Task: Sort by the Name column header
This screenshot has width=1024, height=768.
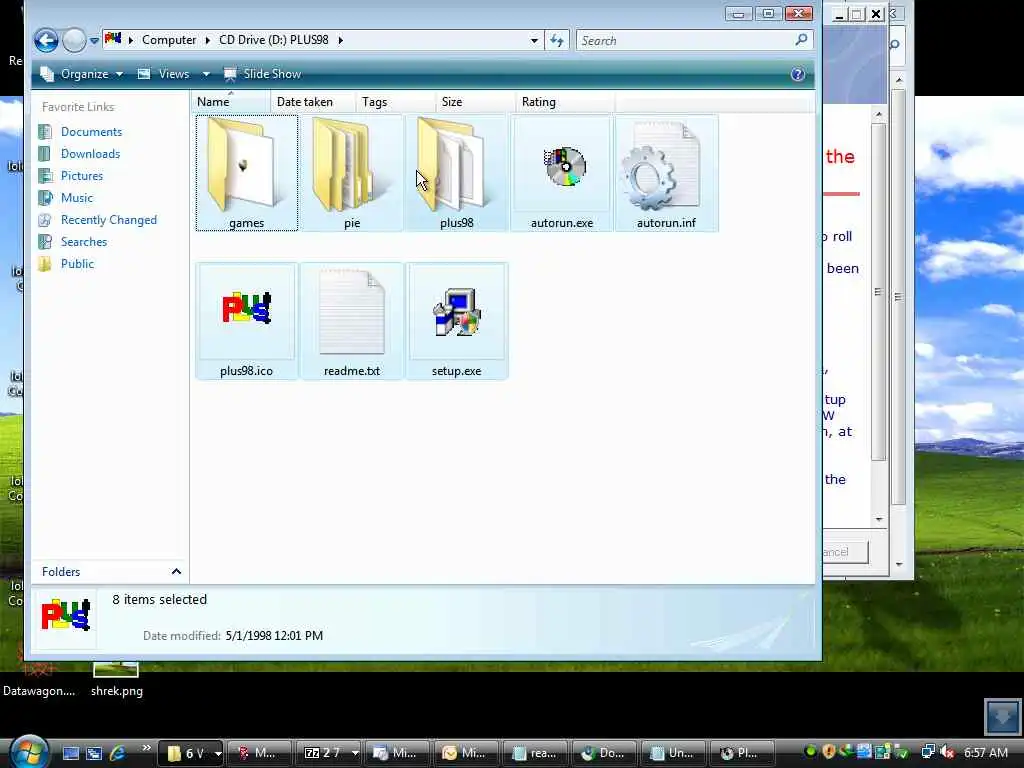Action: [231, 102]
